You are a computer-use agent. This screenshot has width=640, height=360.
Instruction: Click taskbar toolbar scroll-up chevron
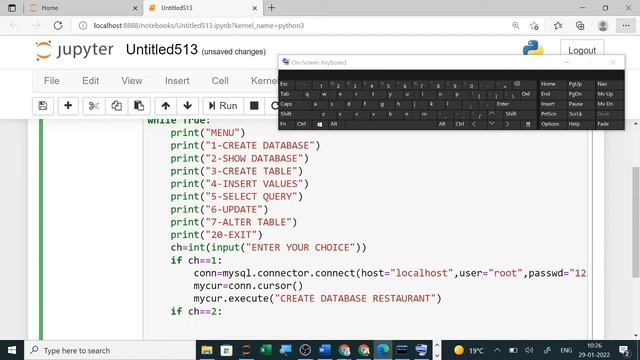(437, 345)
